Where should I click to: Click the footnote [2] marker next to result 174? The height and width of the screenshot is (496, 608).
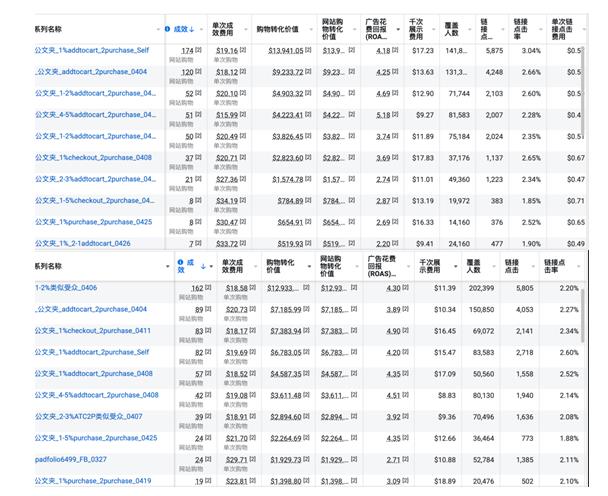click(x=198, y=50)
